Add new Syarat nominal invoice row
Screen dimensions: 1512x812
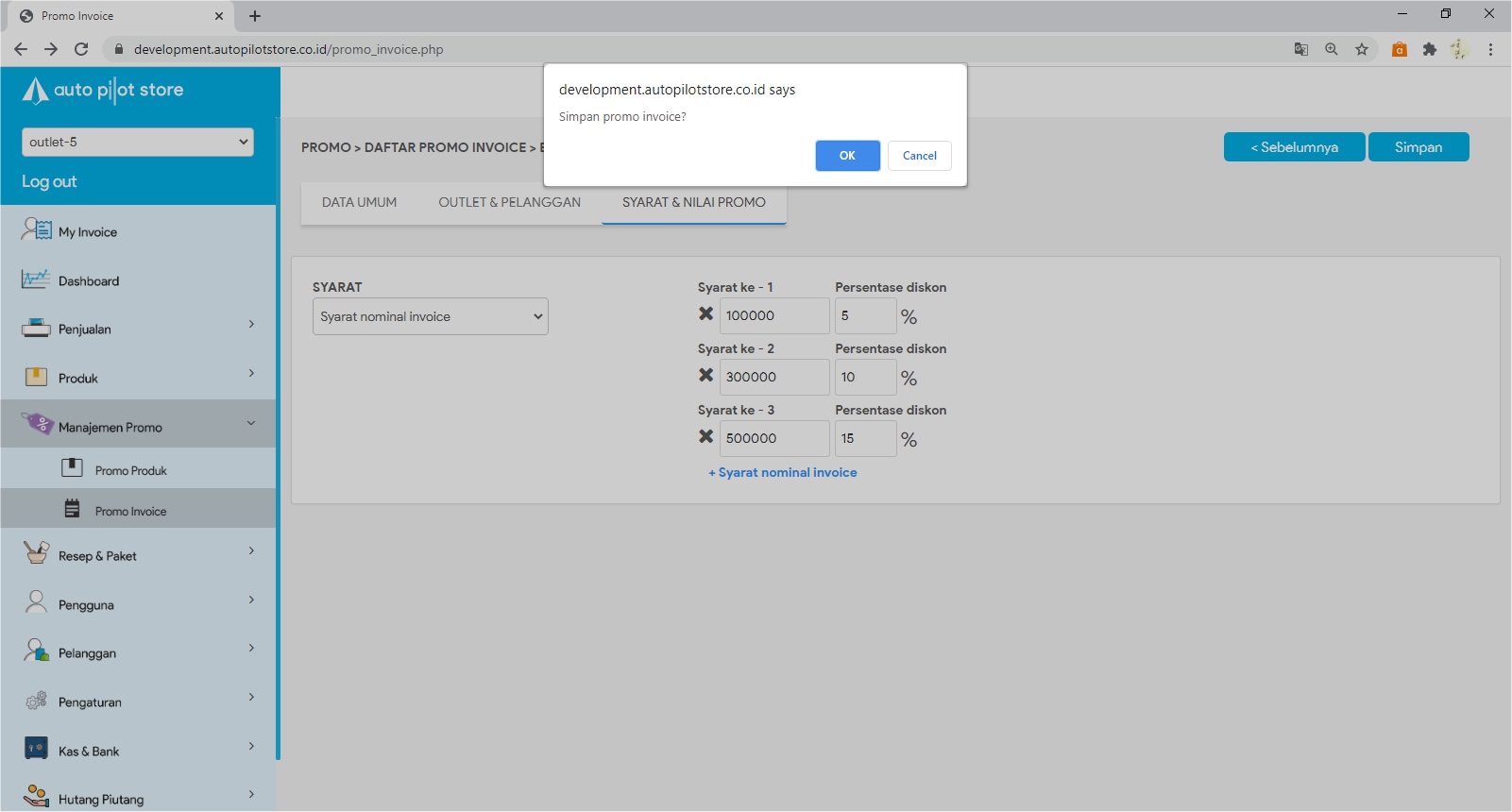click(x=783, y=472)
